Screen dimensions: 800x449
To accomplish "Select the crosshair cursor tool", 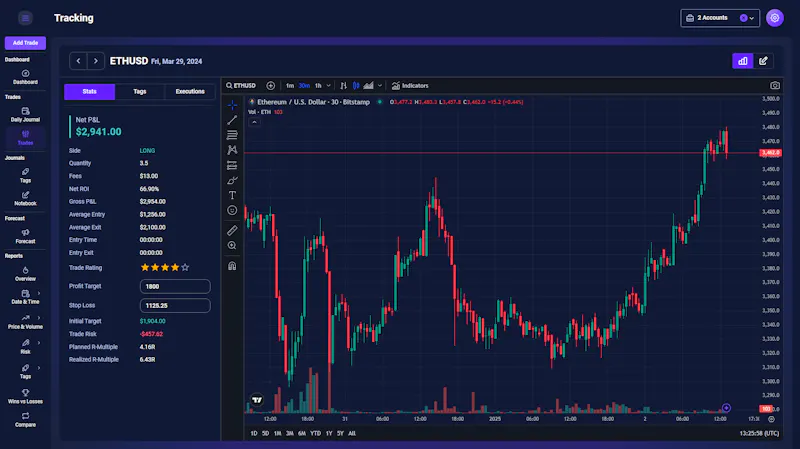I will click(x=232, y=105).
